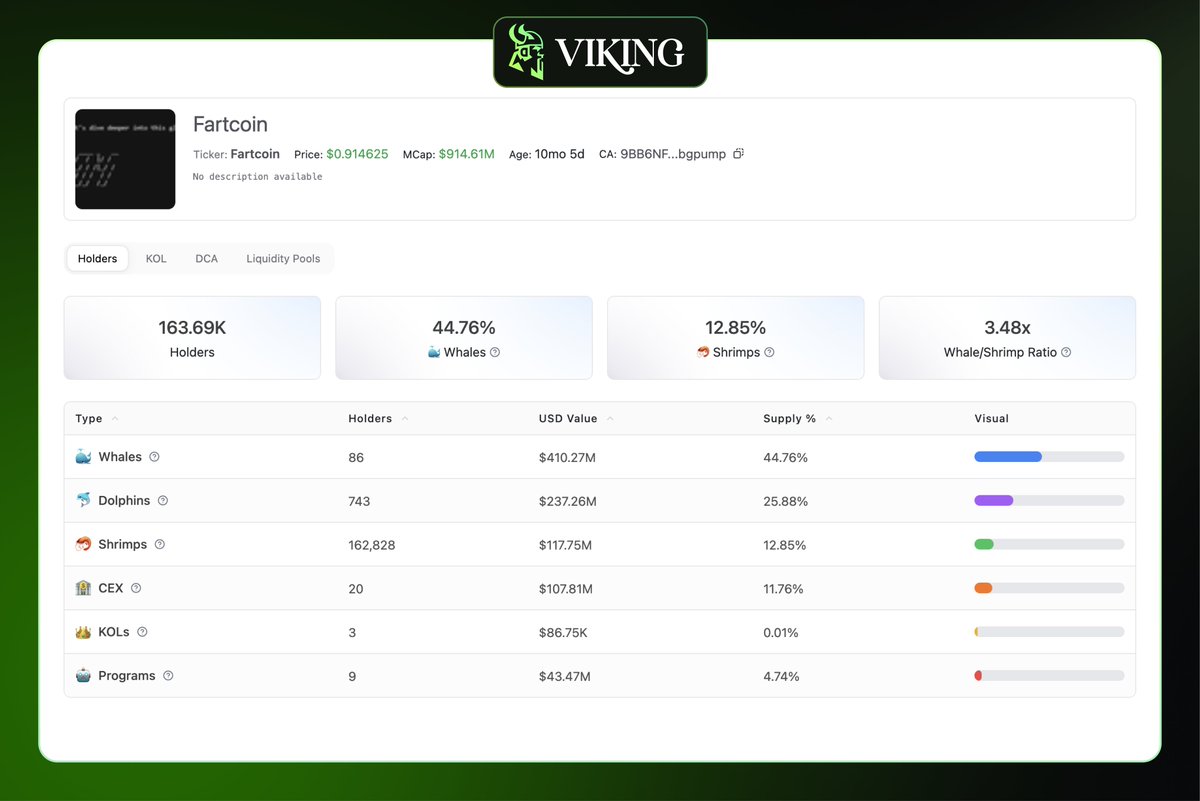Click help icon in CEX table row
This screenshot has height=801, width=1200.
pyautogui.click(x=136, y=588)
